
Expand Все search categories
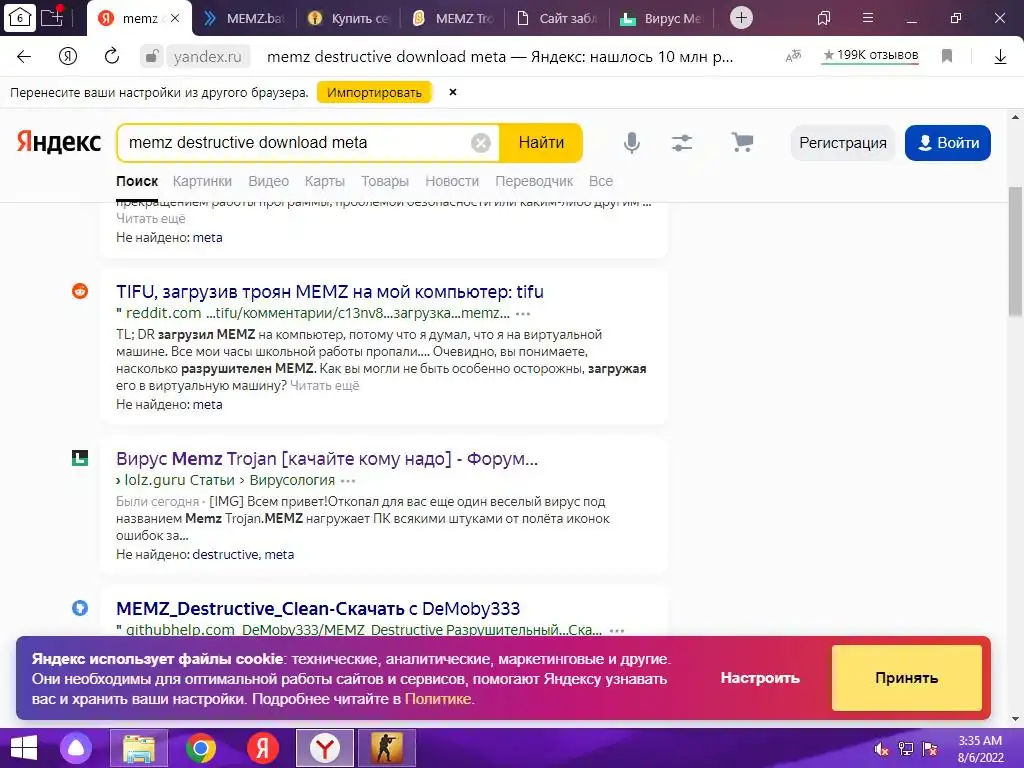(x=601, y=181)
